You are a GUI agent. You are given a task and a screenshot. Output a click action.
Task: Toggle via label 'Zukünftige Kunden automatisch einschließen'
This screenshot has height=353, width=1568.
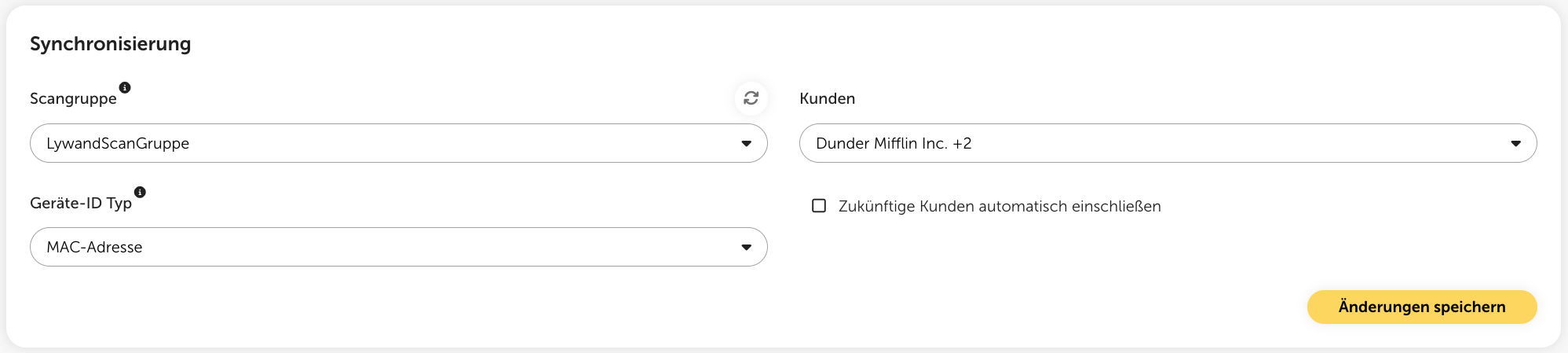point(1000,206)
